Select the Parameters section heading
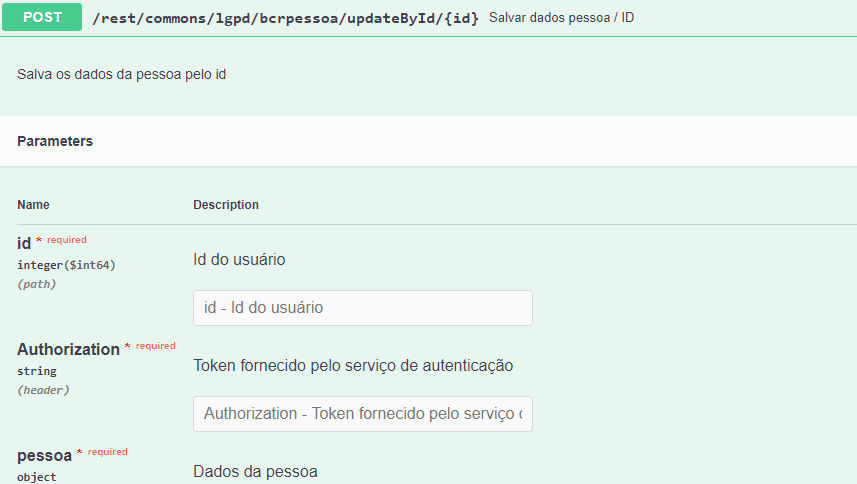Viewport: 857px width, 484px height. 55,141
